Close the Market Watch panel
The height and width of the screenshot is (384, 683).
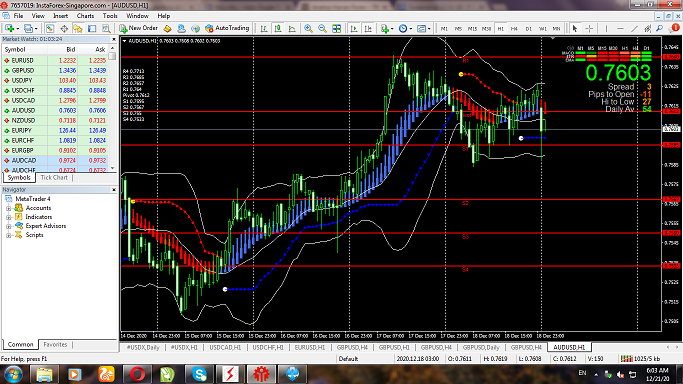pyautogui.click(x=114, y=39)
